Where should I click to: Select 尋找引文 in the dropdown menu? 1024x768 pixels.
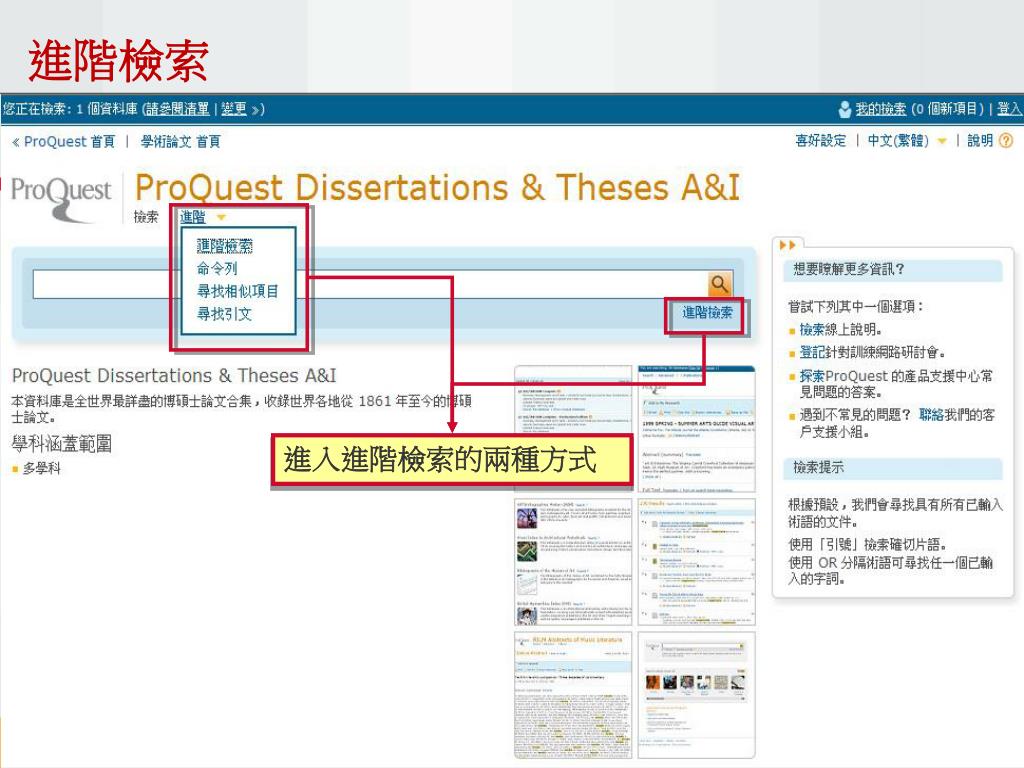coord(225,313)
